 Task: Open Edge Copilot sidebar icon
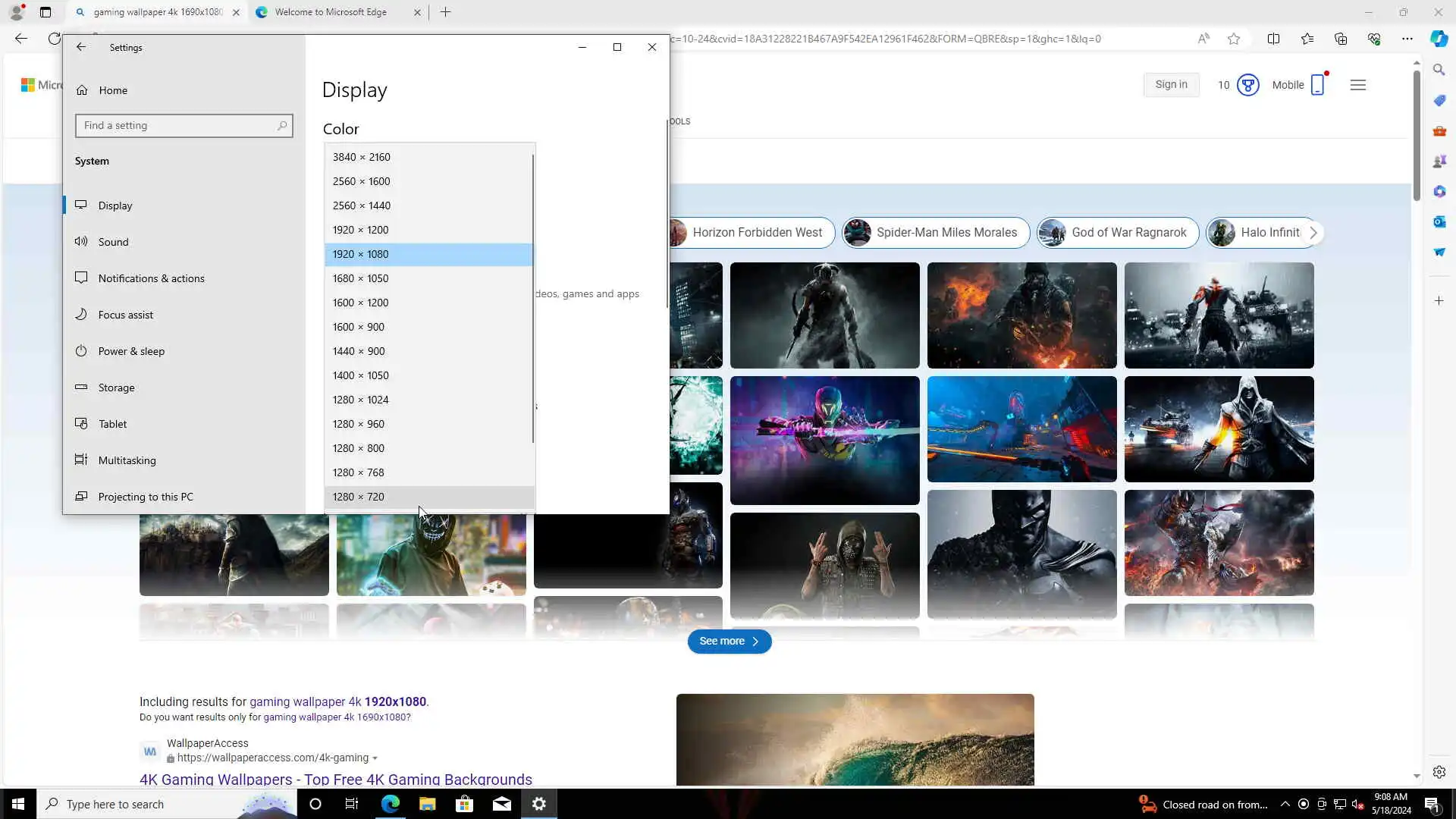pyautogui.click(x=1439, y=39)
